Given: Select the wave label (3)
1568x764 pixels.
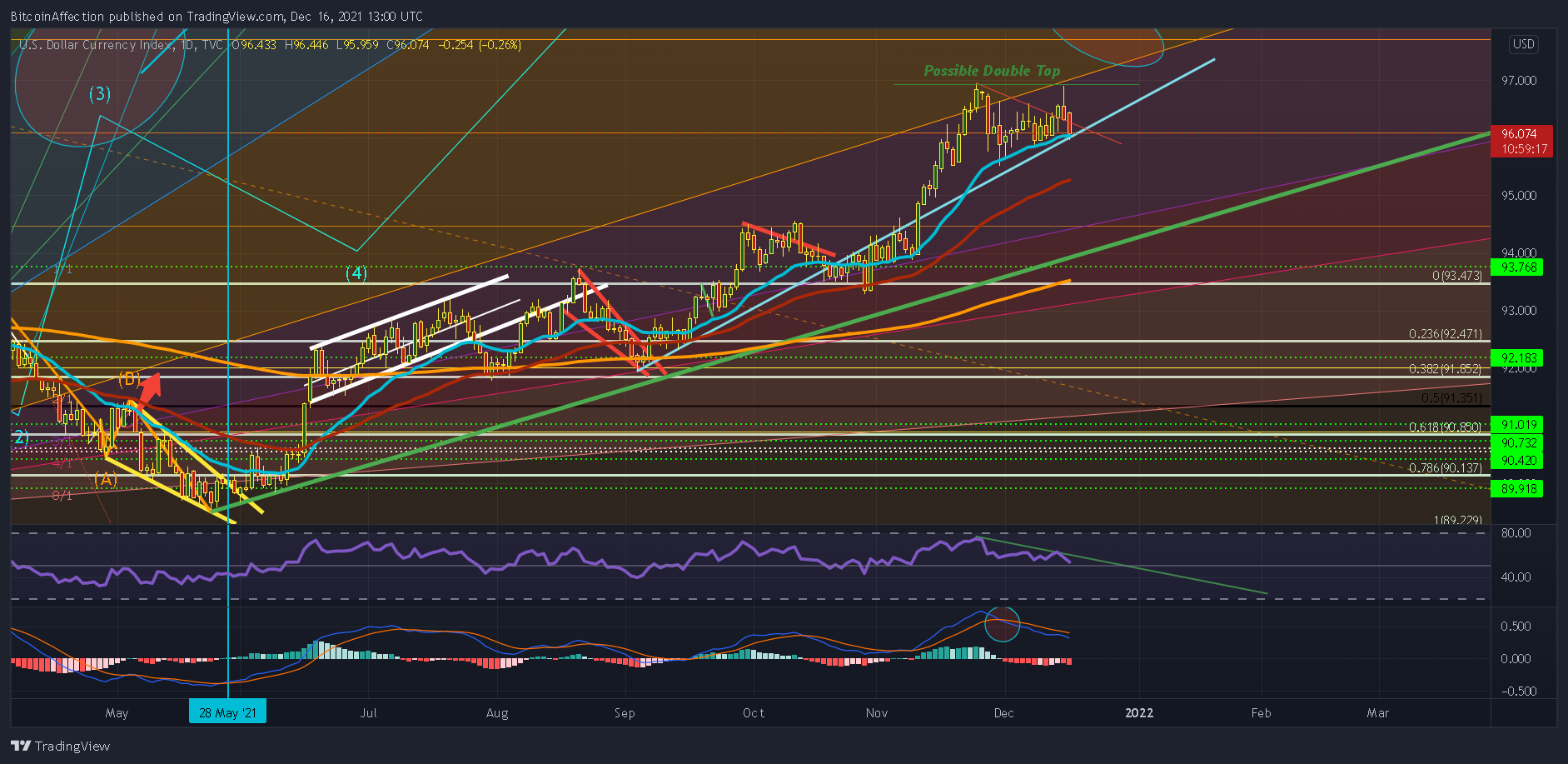Looking at the screenshot, I should (x=100, y=93).
